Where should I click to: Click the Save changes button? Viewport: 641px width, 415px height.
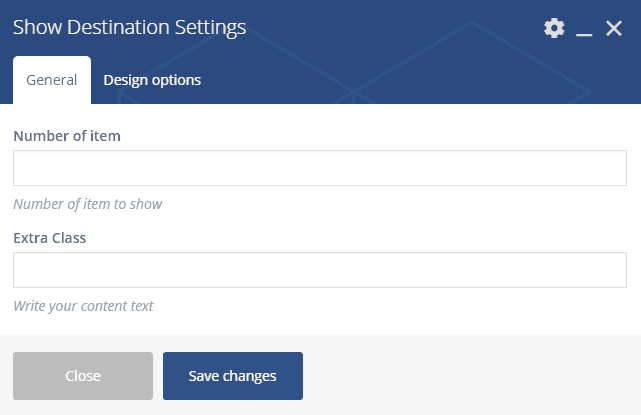232,376
